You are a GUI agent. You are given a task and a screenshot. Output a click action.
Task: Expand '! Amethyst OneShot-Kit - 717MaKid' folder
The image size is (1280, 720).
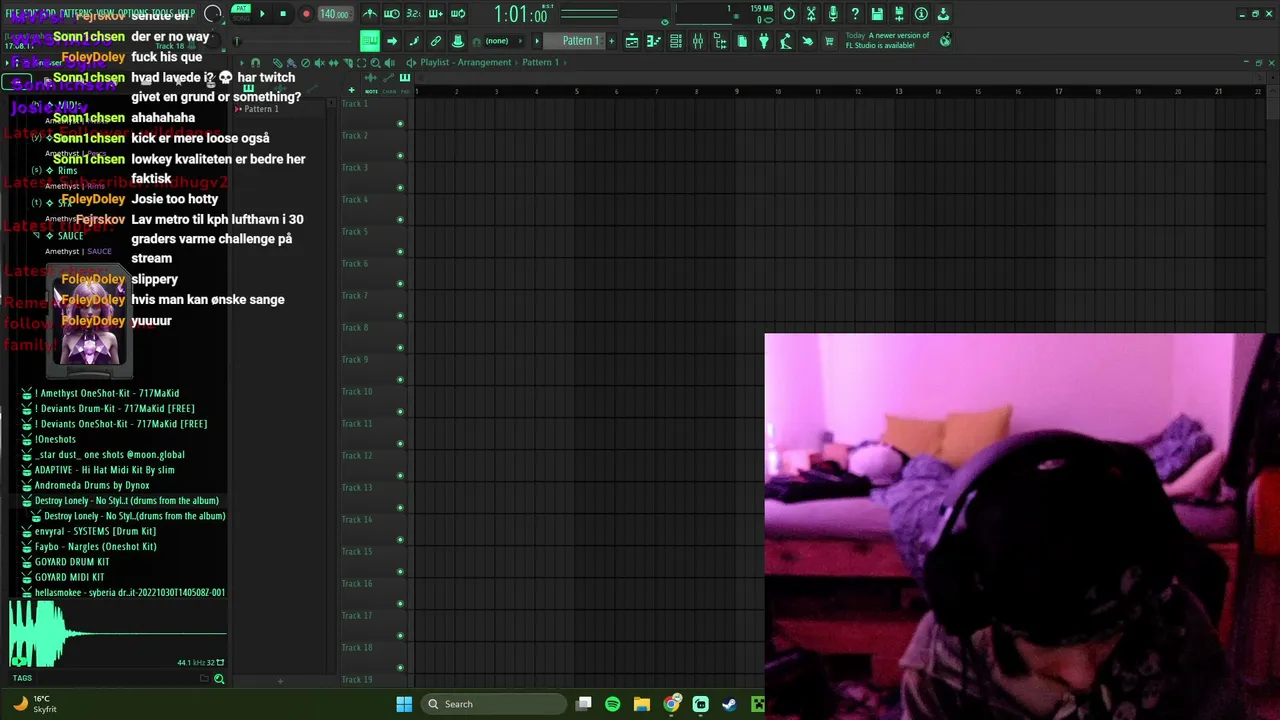point(106,393)
